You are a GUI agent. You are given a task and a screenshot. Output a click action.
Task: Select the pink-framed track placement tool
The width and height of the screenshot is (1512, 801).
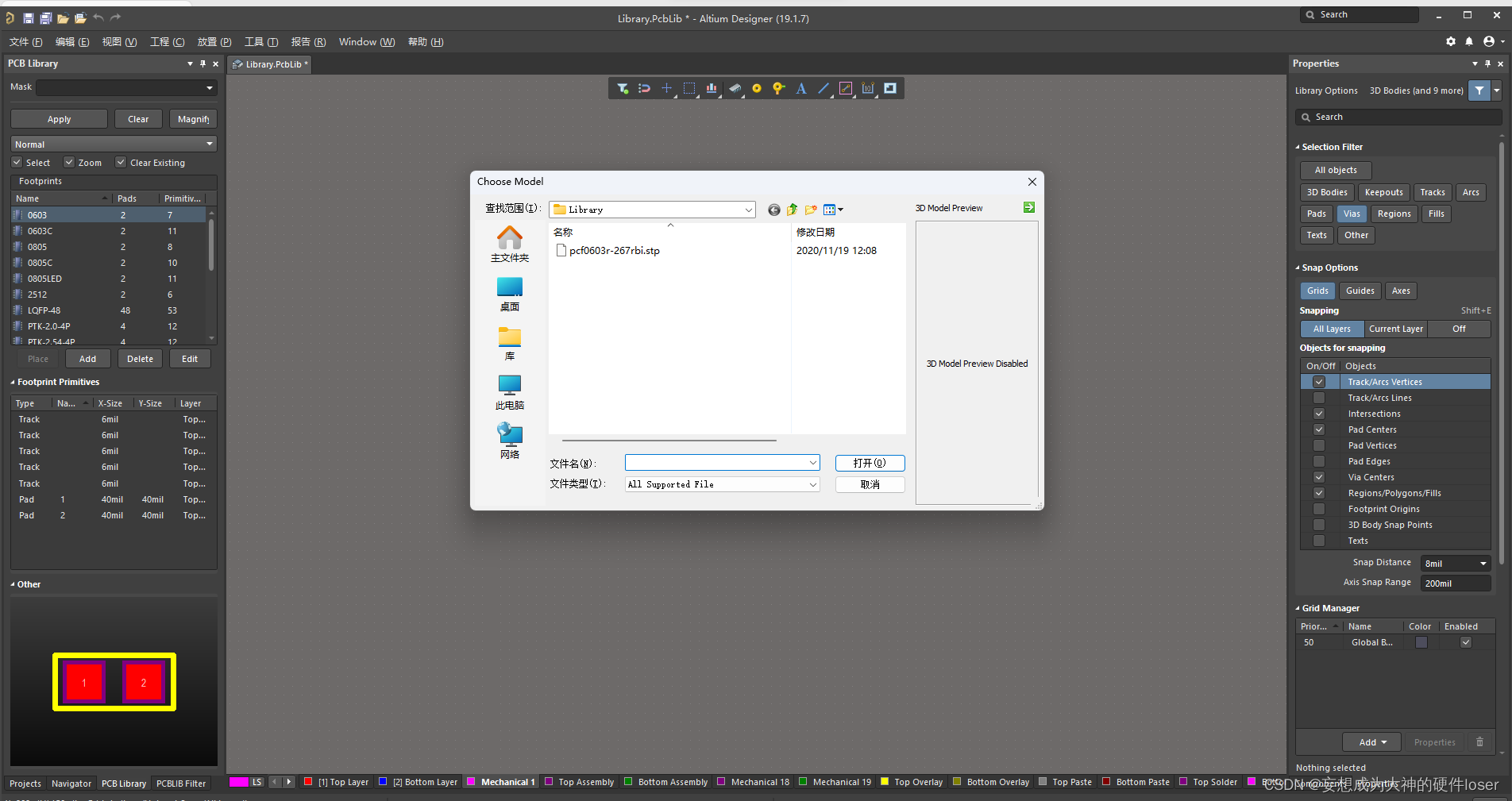pos(846,88)
